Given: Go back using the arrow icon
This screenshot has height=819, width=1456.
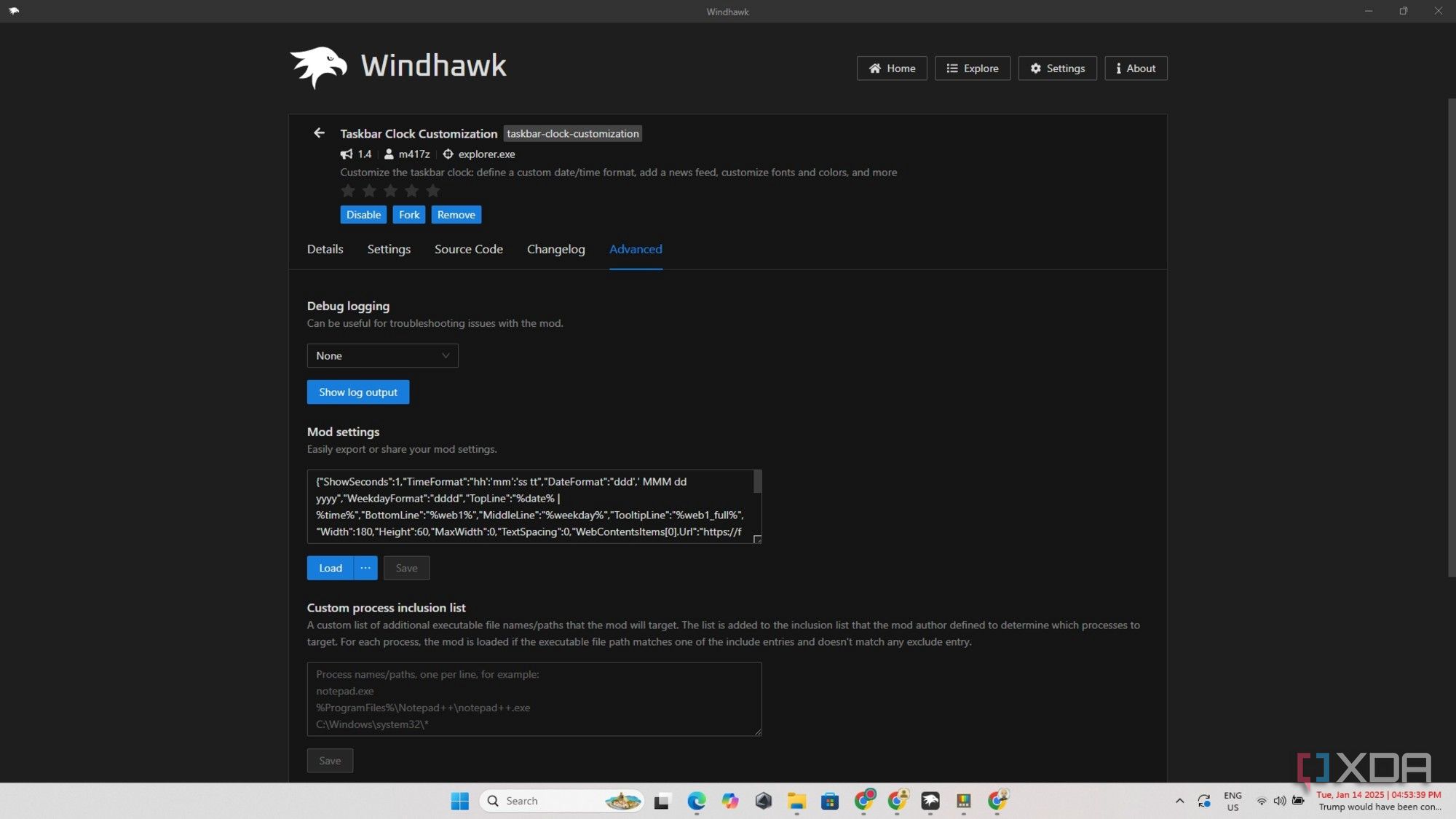Looking at the screenshot, I should [x=319, y=133].
